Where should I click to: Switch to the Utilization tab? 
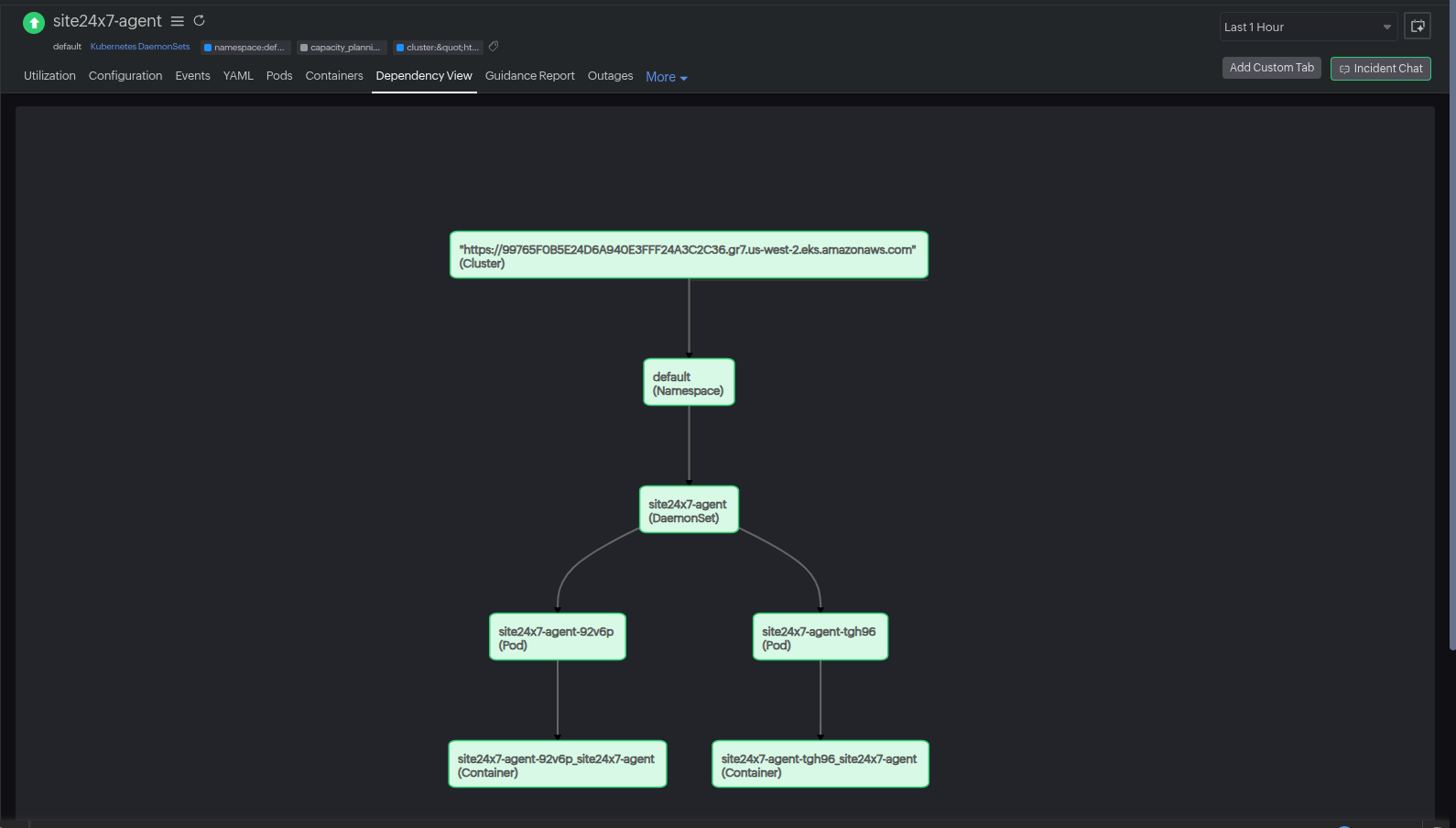[49, 76]
